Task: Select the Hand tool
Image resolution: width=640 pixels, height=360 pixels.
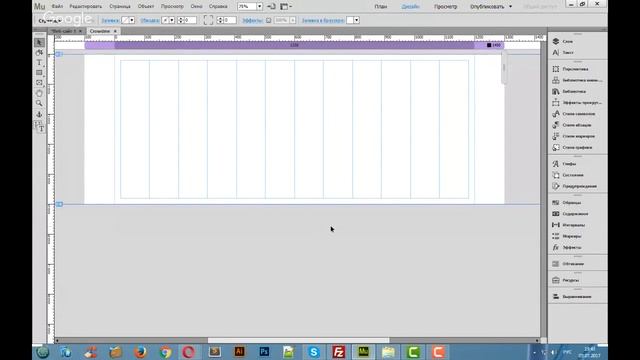Action: [39, 93]
